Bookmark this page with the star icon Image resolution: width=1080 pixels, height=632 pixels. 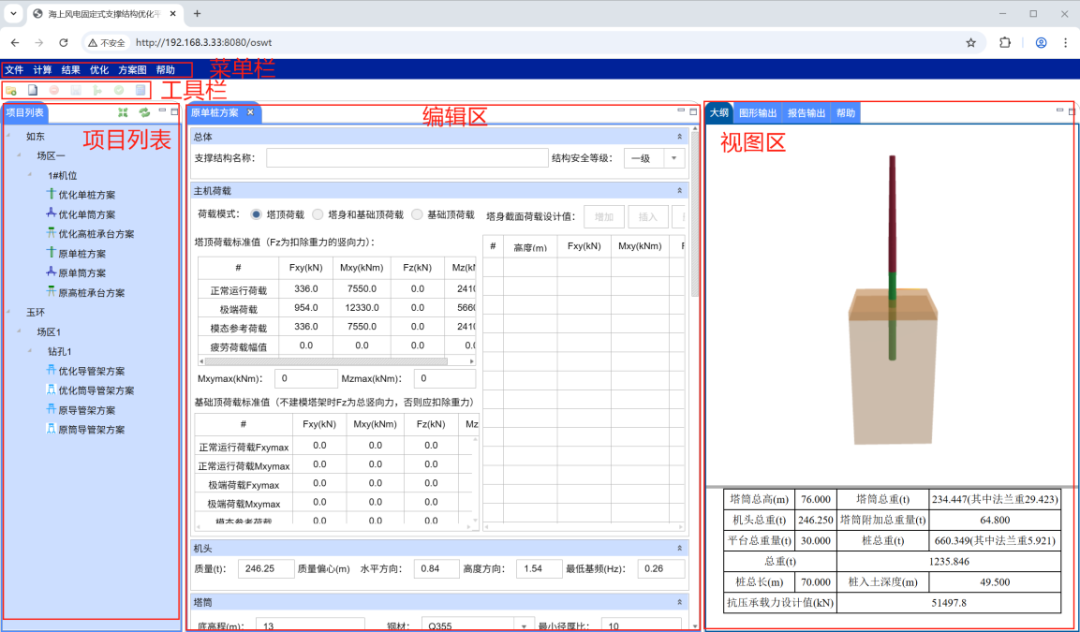[x=970, y=43]
